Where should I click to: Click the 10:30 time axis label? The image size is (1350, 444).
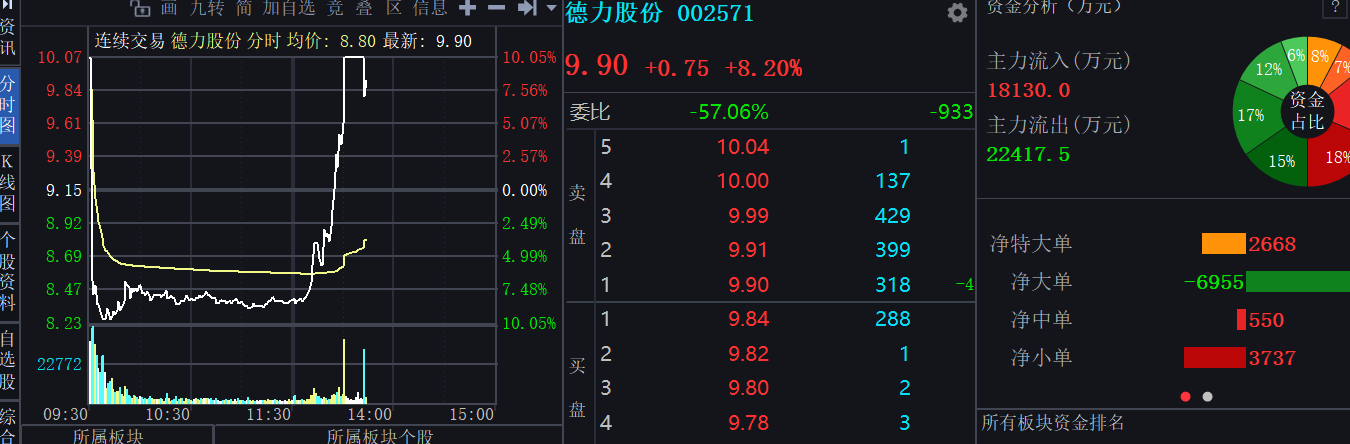click(x=168, y=414)
